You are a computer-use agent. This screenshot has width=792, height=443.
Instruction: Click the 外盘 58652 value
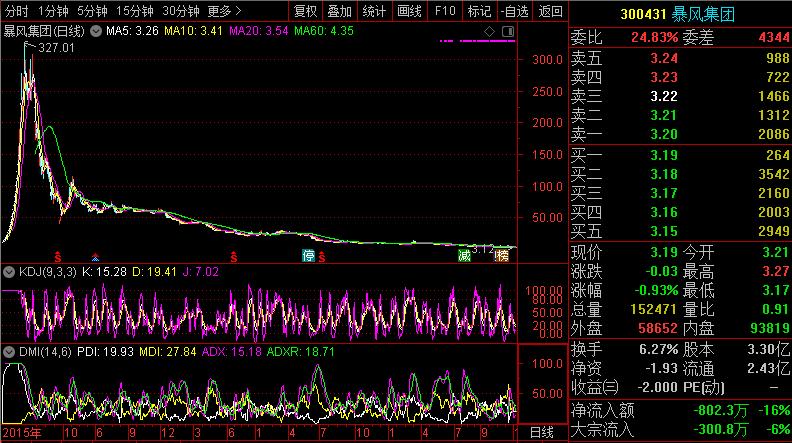[x=658, y=328]
